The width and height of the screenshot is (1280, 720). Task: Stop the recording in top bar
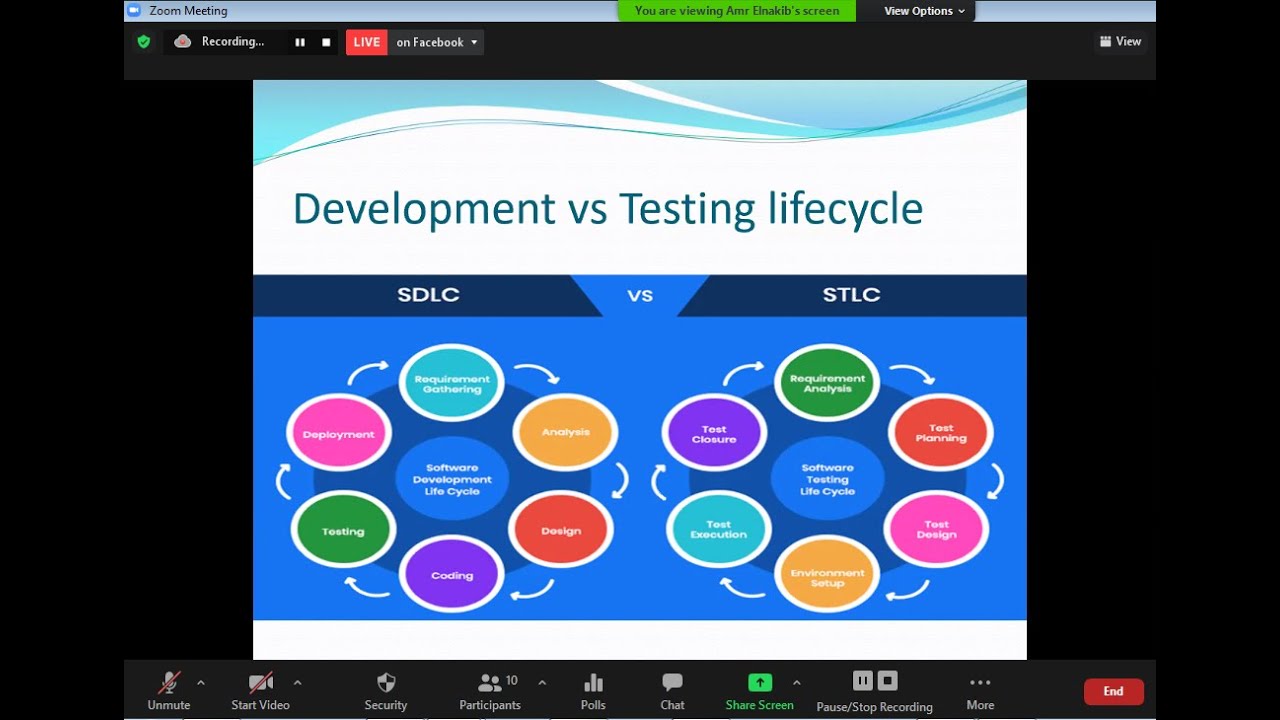pyautogui.click(x=325, y=42)
